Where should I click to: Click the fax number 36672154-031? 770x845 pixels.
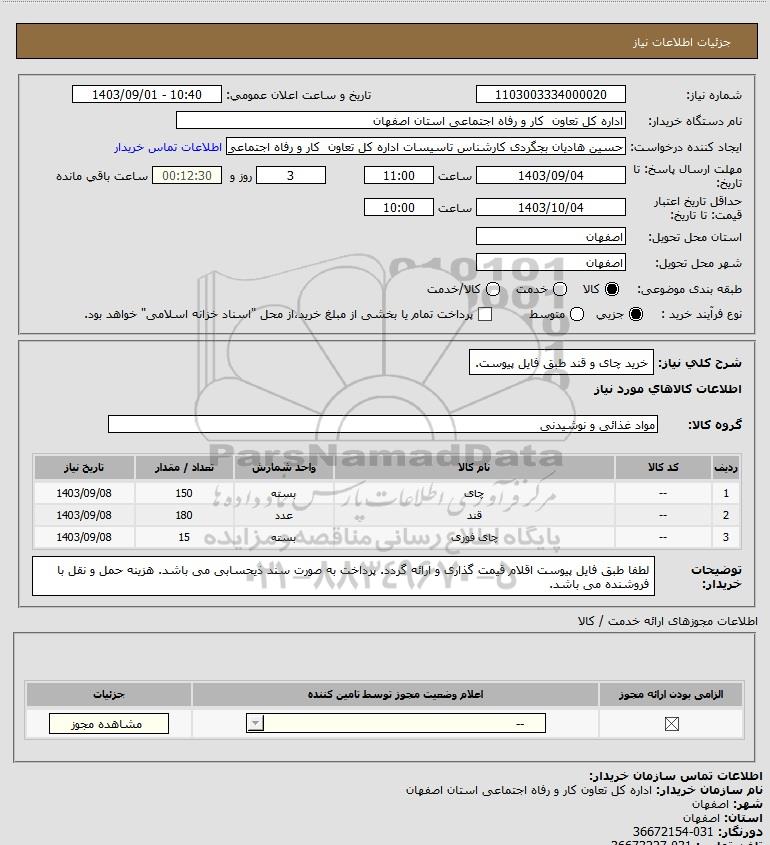click(672, 832)
